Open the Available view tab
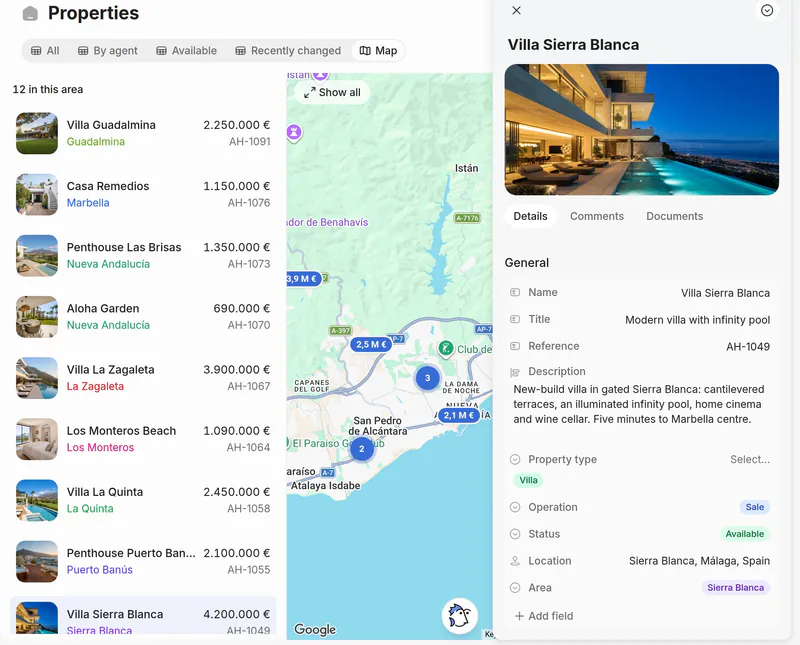 (x=186, y=51)
